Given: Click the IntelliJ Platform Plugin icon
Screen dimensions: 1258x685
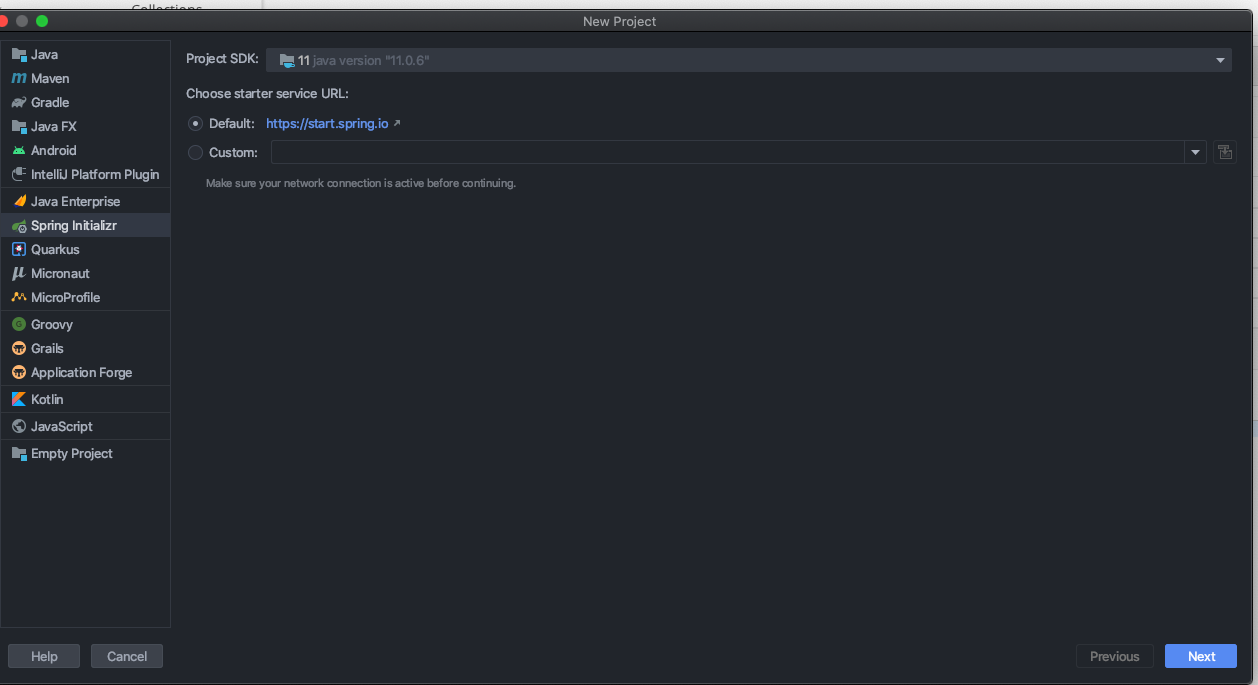Looking at the screenshot, I should pos(19,174).
